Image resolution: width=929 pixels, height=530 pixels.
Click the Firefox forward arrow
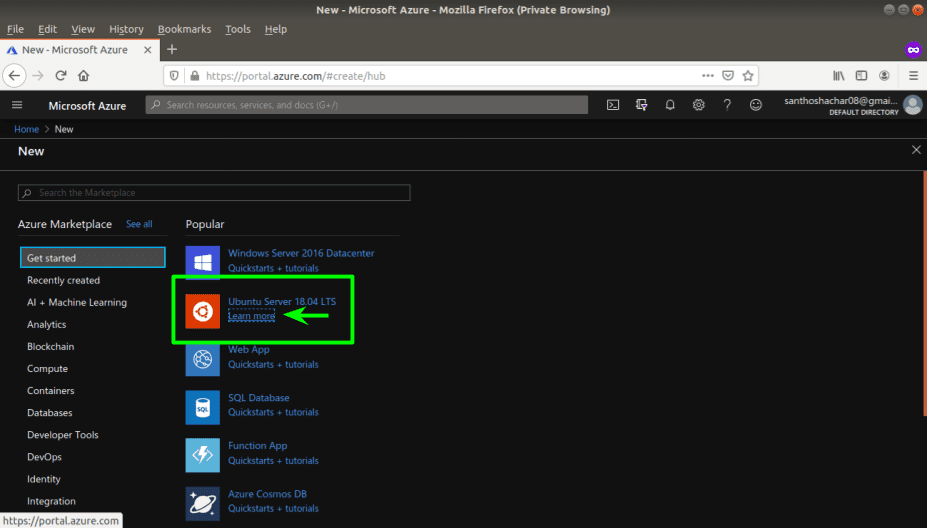pyautogui.click(x=38, y=76)
